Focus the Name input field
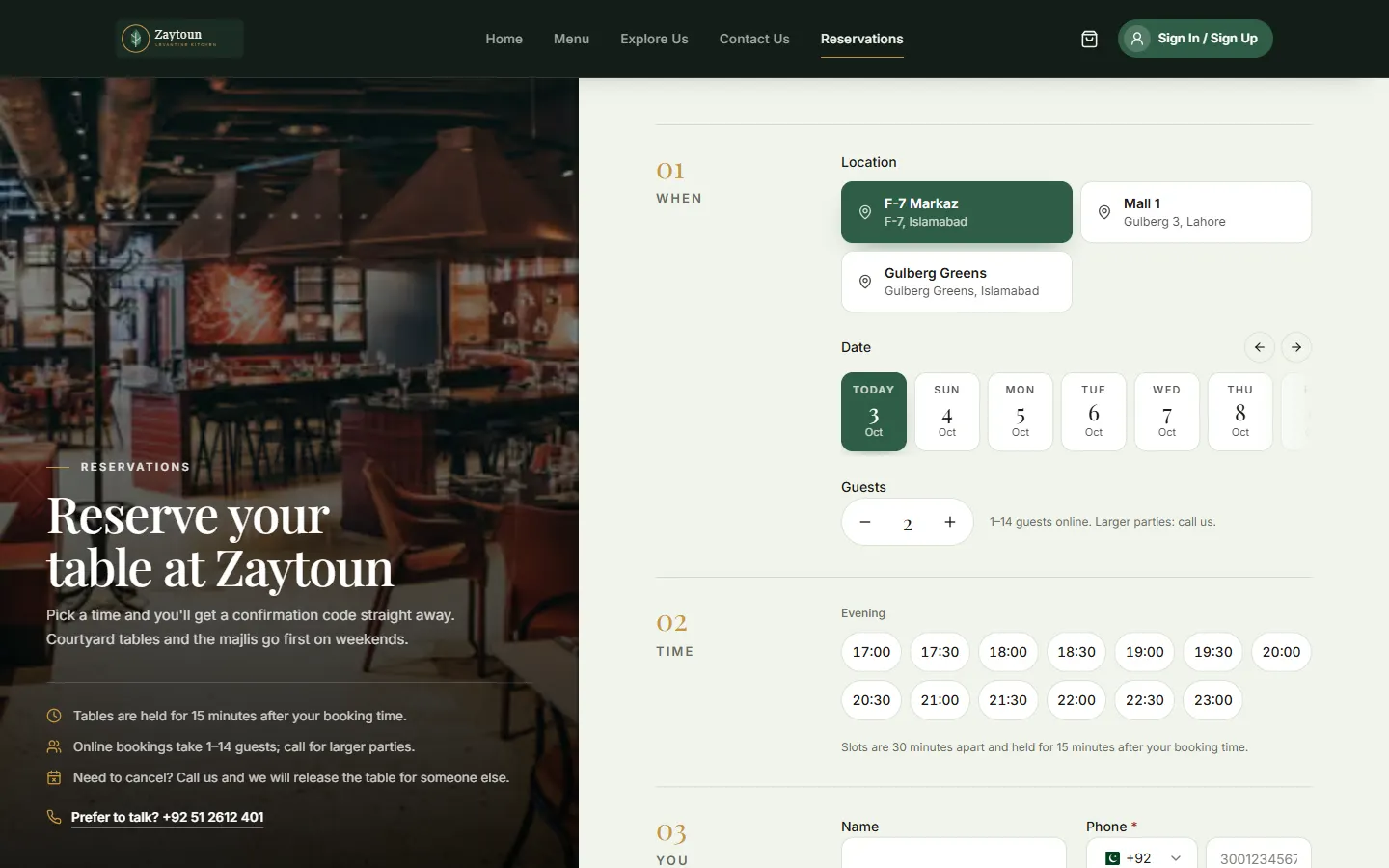Viewport: 1389px width, 868px height. point(954,854)
